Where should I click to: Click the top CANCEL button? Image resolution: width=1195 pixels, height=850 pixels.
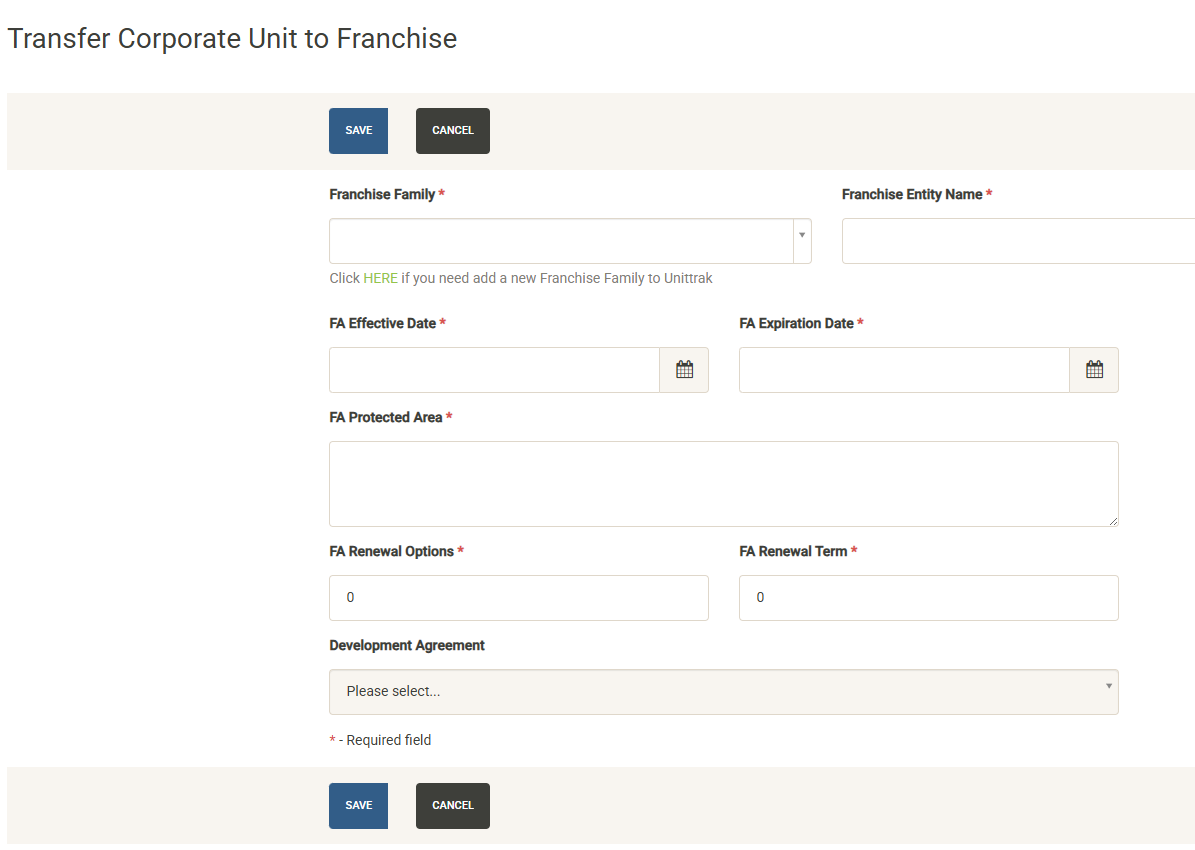[x=453, y=131]
